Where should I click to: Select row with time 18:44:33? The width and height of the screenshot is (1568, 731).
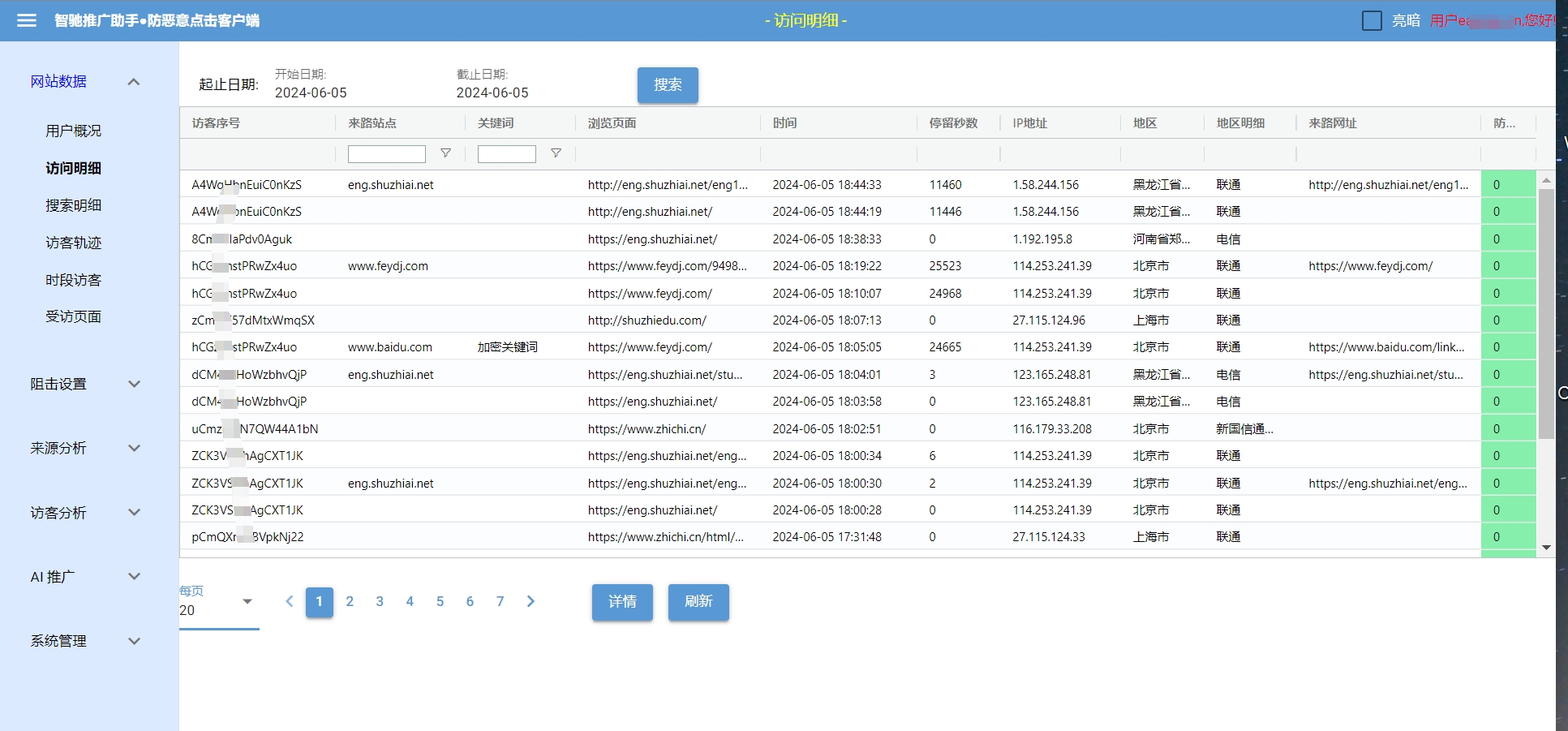857,184
